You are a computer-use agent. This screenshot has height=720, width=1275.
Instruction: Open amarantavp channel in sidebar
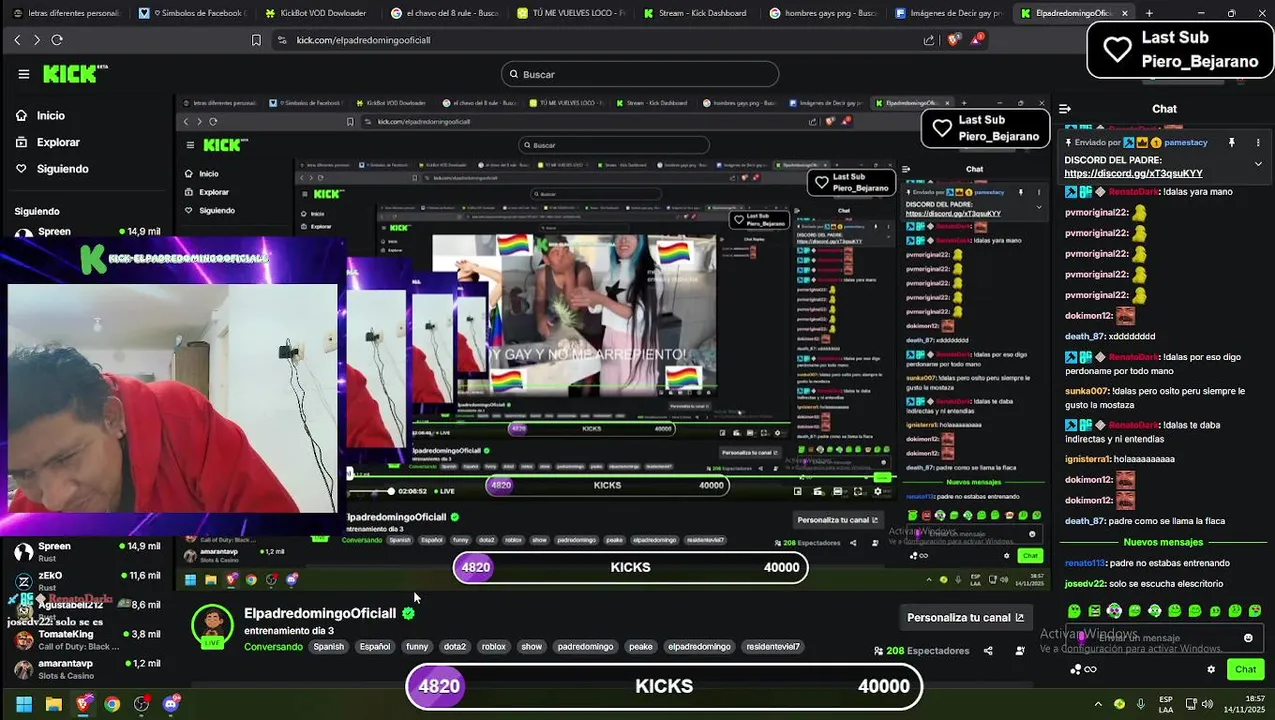tap(85, 669)
